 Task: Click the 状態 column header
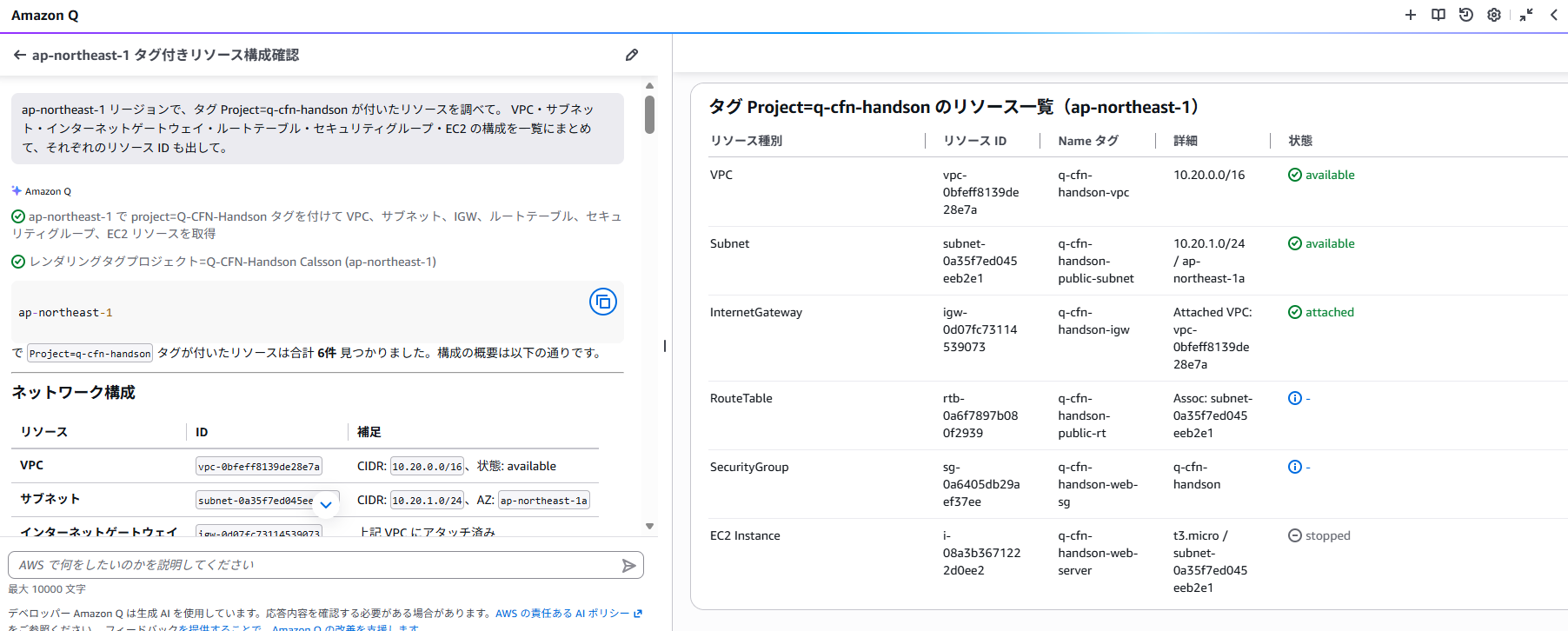(x=1300, y=141)
